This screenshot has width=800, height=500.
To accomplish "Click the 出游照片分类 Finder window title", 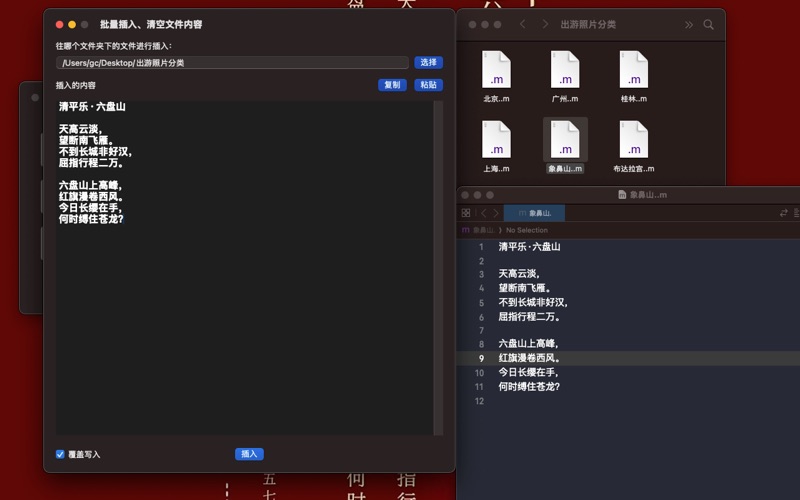I will pyautogui.click(x=588, y=24).
